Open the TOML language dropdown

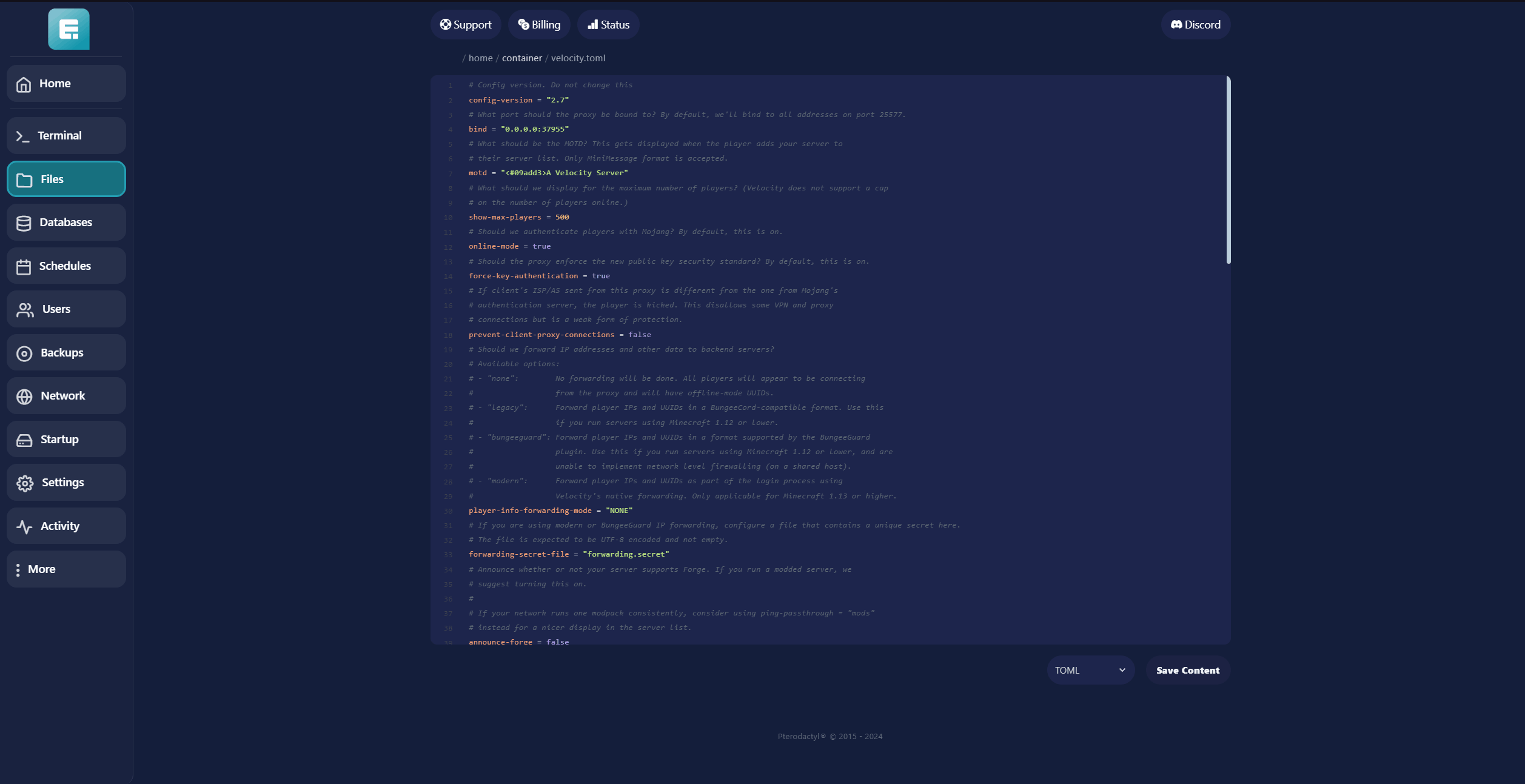pyautogui.click(x=1090, y=670)
